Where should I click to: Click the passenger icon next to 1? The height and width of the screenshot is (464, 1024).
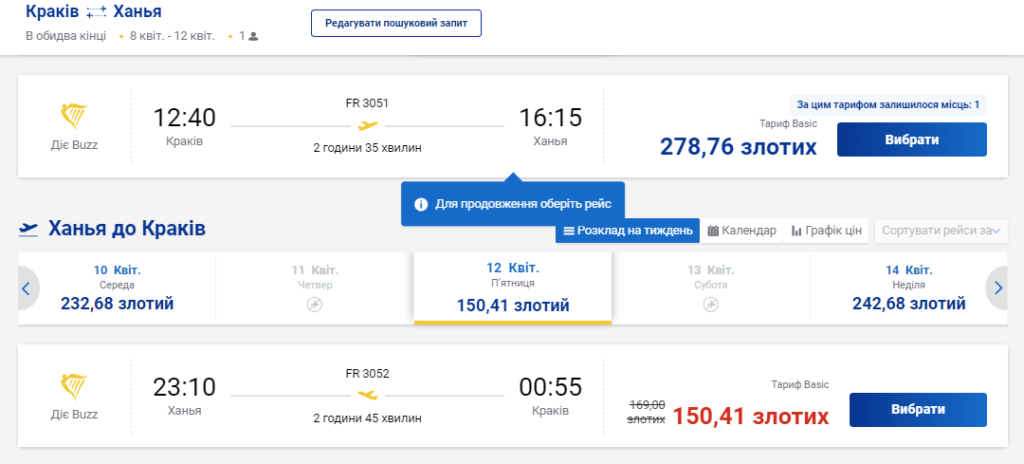tap(253, 37)
